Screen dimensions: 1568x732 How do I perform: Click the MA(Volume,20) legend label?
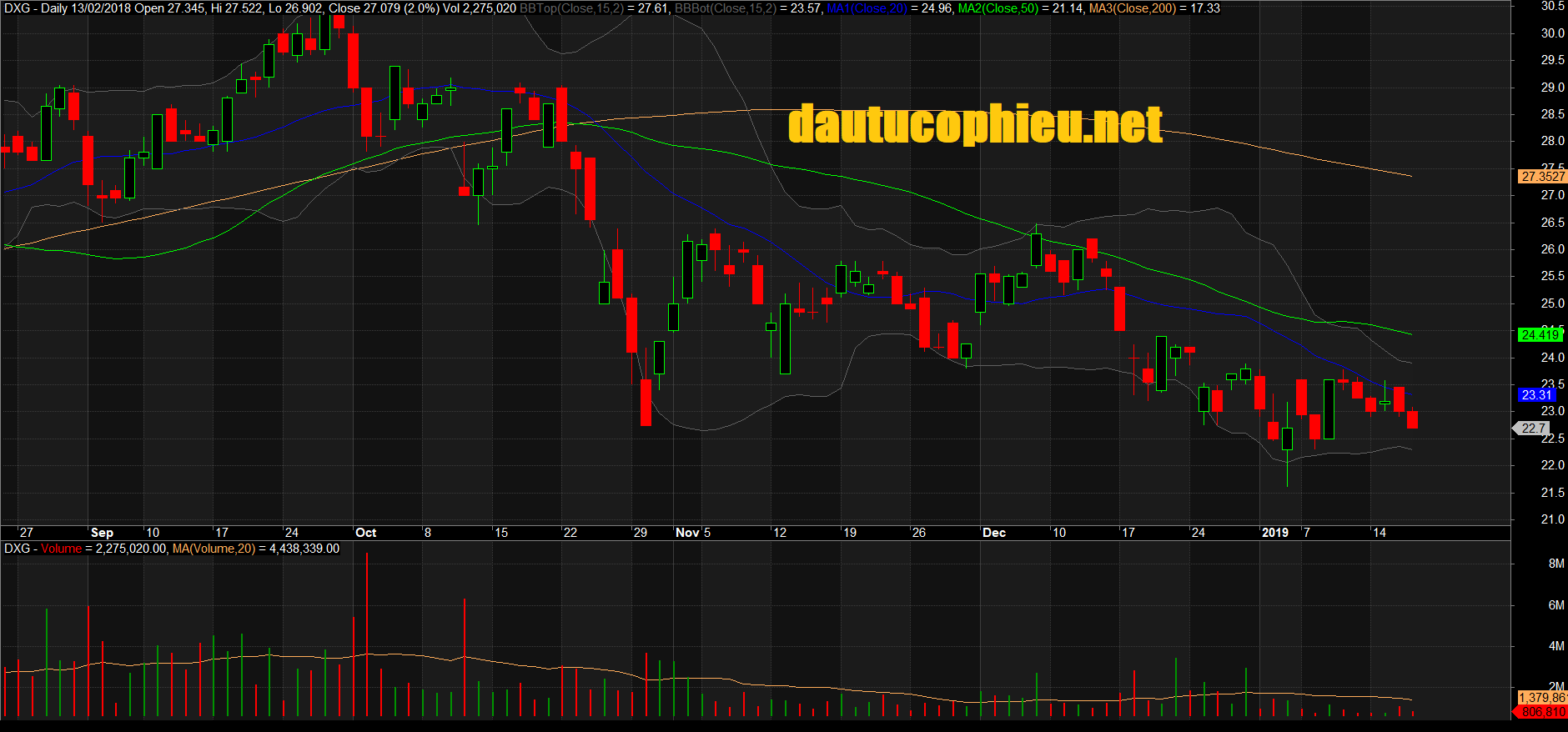[214, 549]
